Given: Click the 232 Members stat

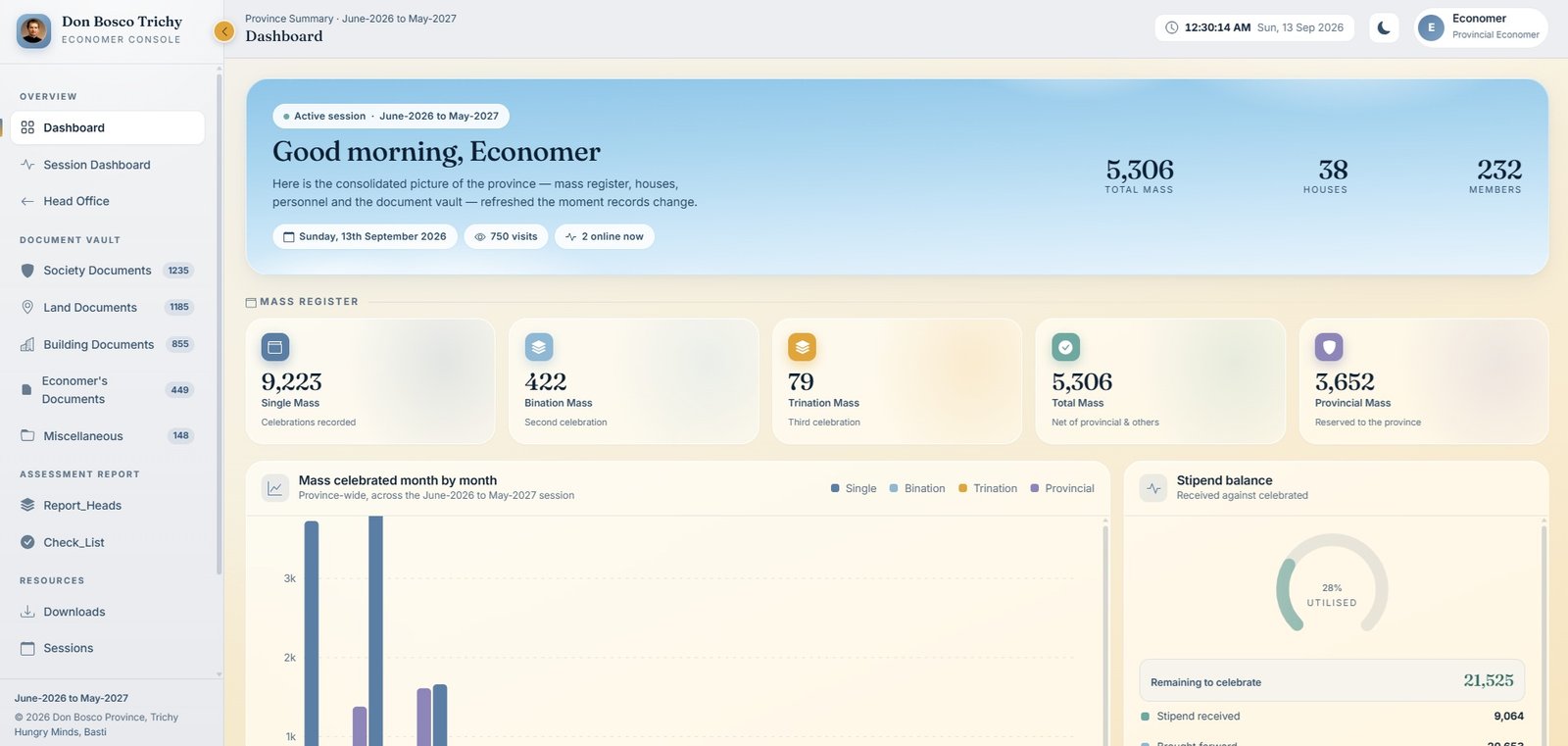Looking at the screenshot, I should click(1495, 175).
